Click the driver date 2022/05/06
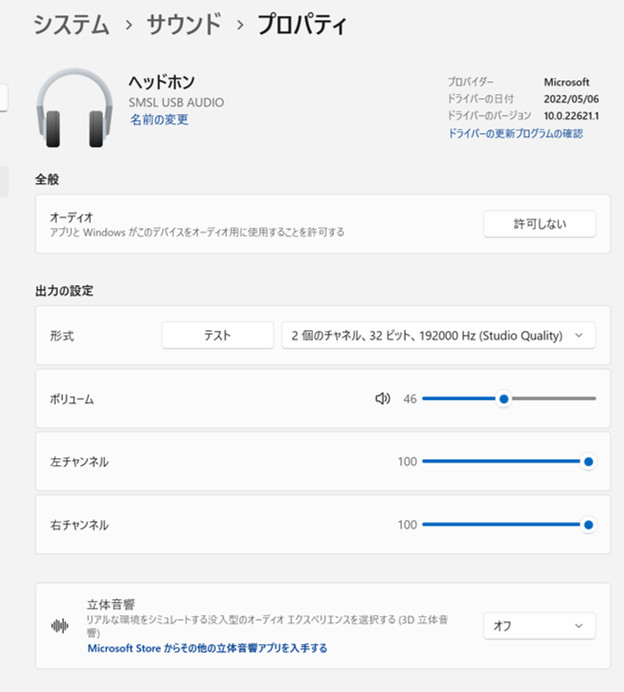 tap(571, 99)
